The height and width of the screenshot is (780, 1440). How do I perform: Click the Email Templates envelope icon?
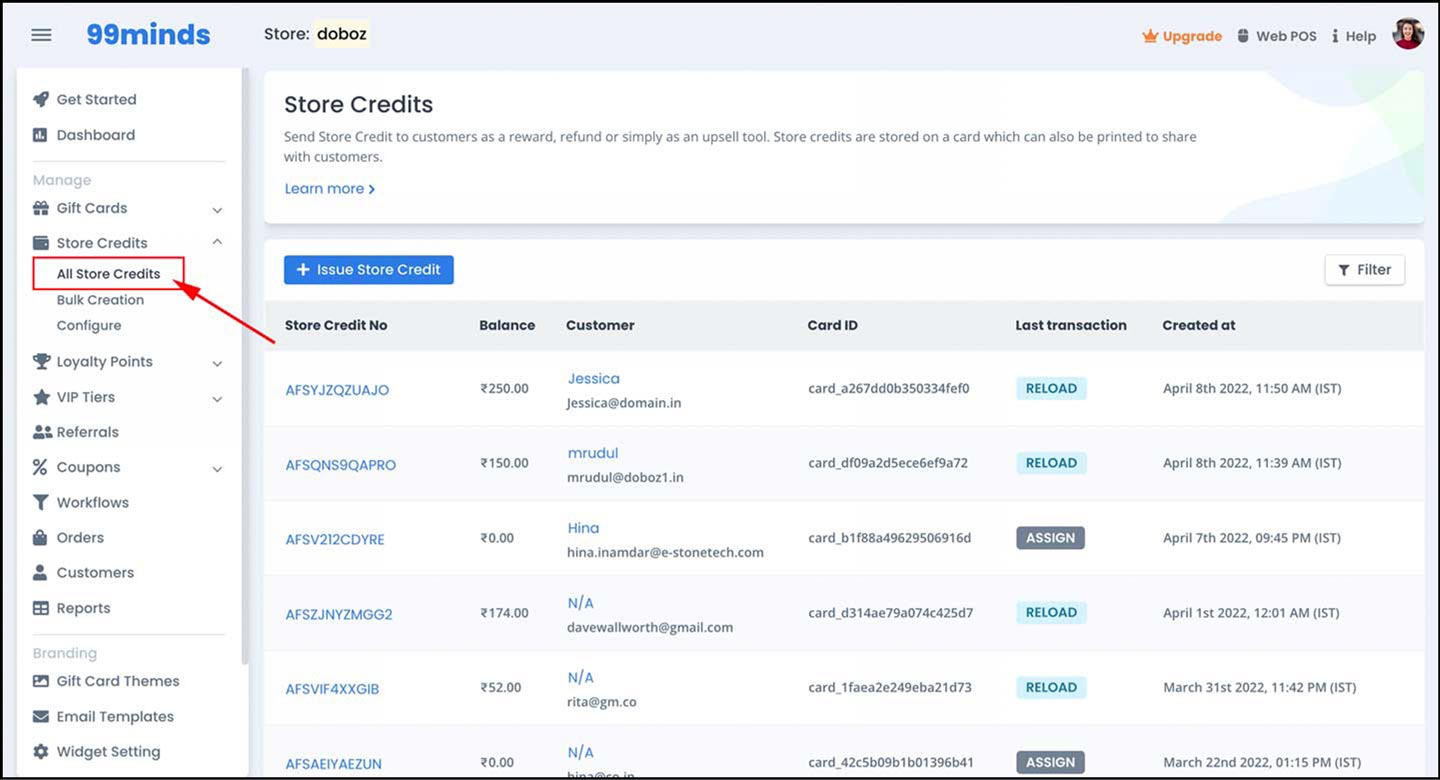point(41,716)
